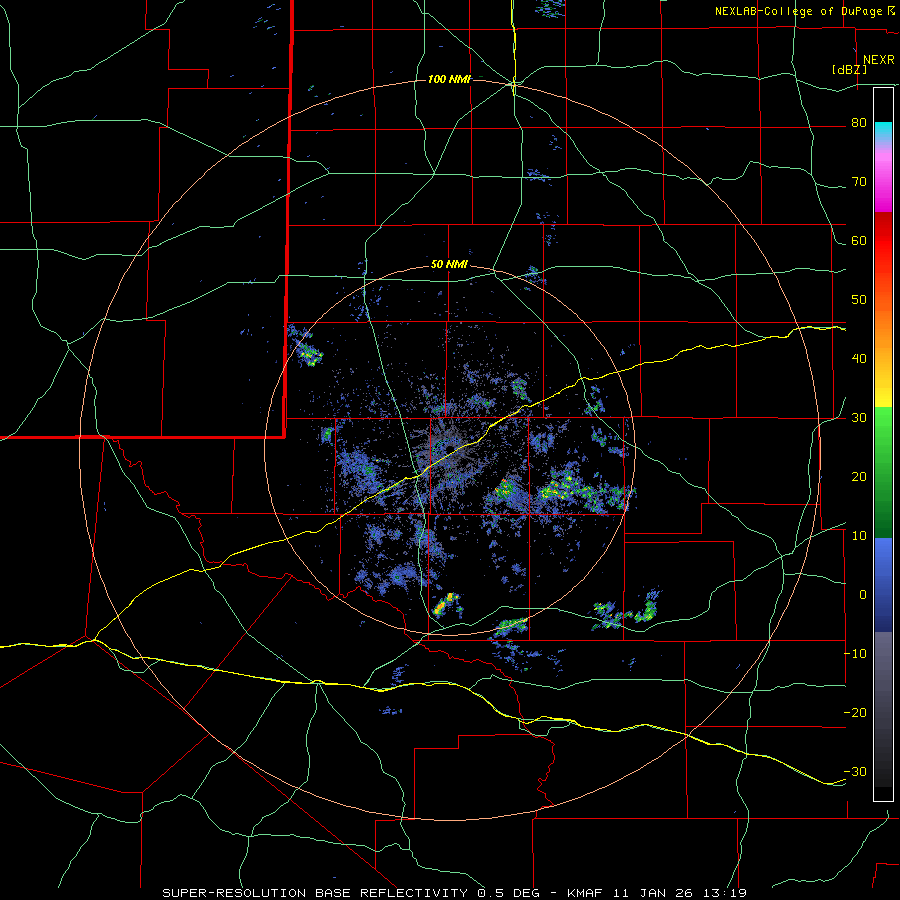Click the 60 dBZ scale value
This screenshot has width=900, height=900.
(859, 241)
